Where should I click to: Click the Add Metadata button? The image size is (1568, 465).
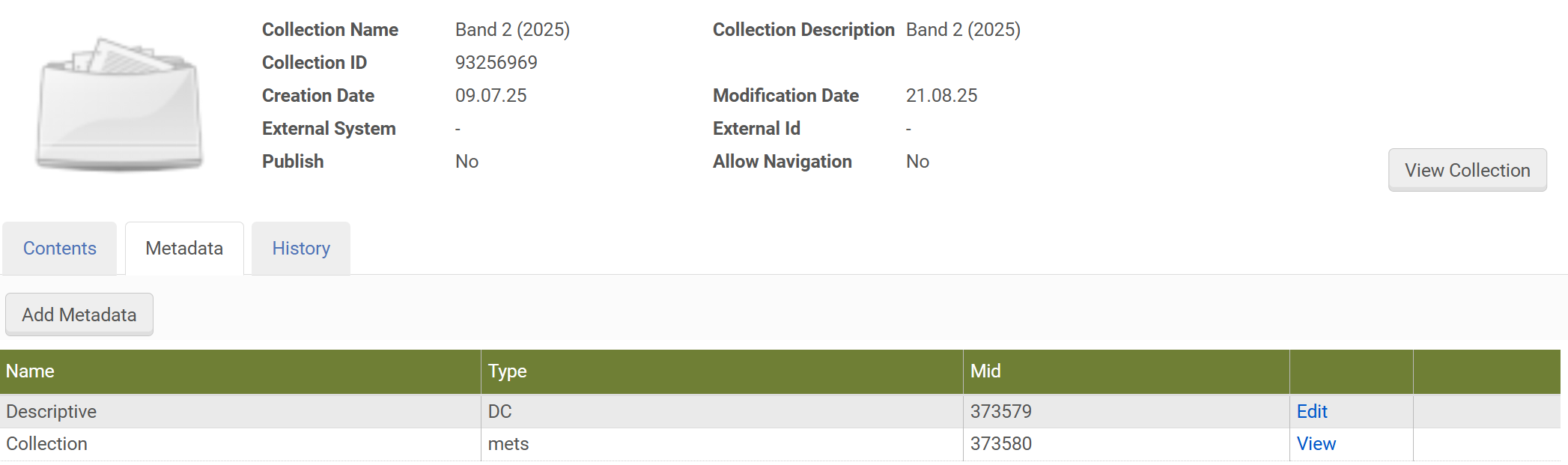79,314
